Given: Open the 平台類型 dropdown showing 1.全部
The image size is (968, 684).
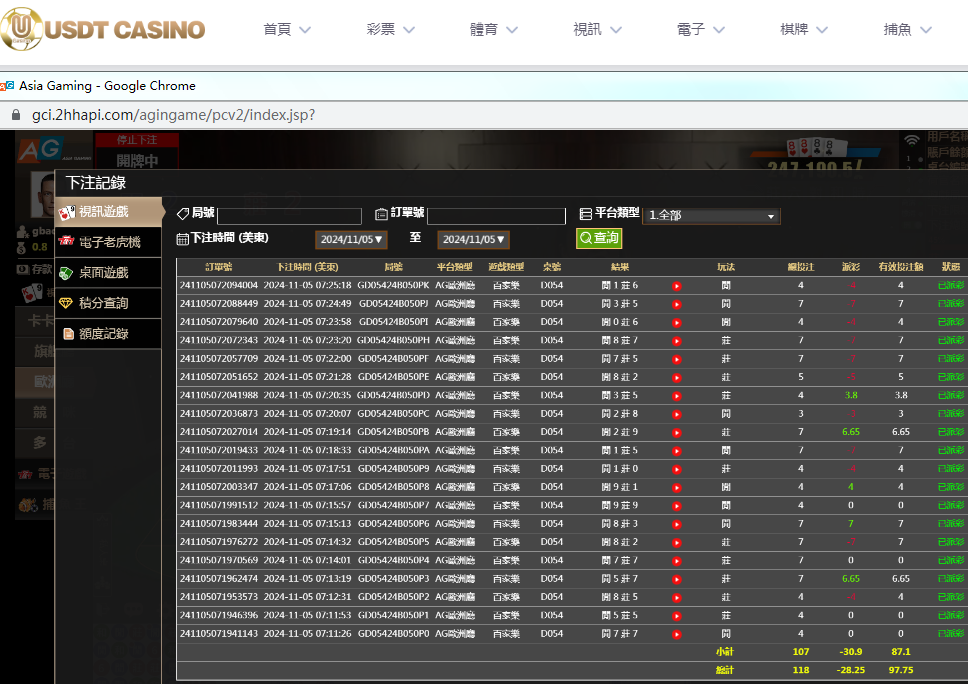Looking at the screenshot, I should point(711,215).
